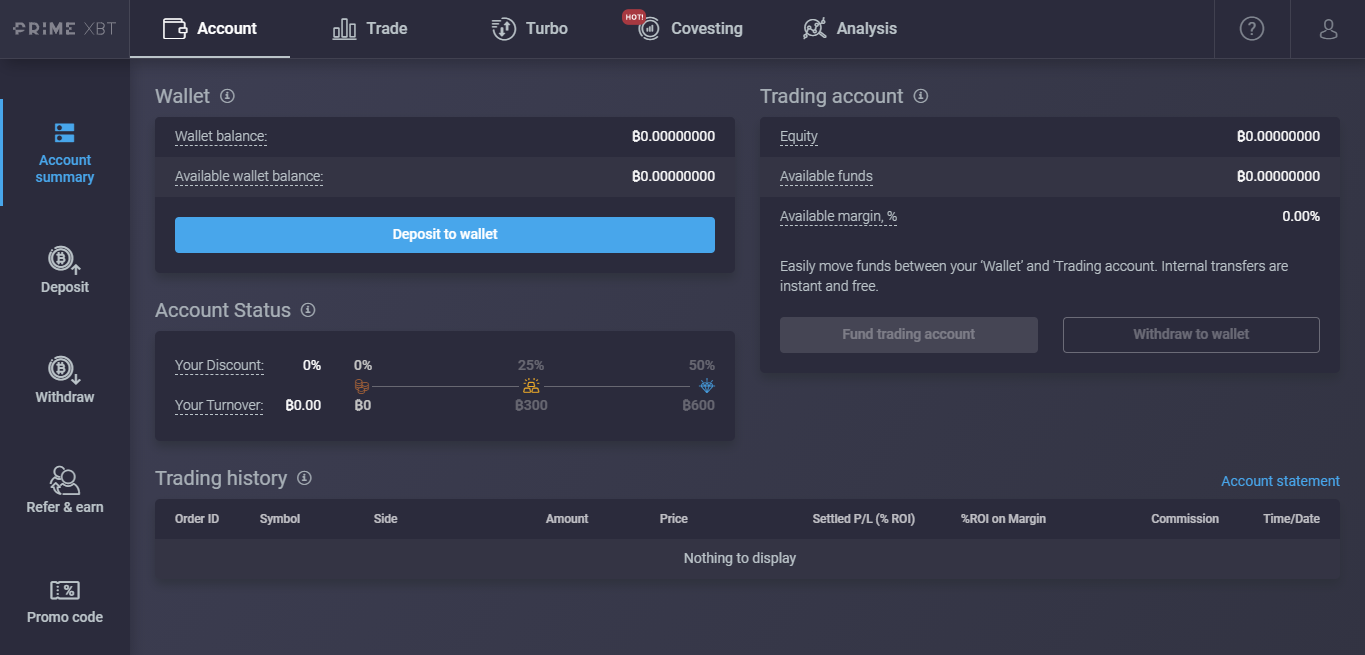Click the PrimeXBT logo

click(65, 29)
